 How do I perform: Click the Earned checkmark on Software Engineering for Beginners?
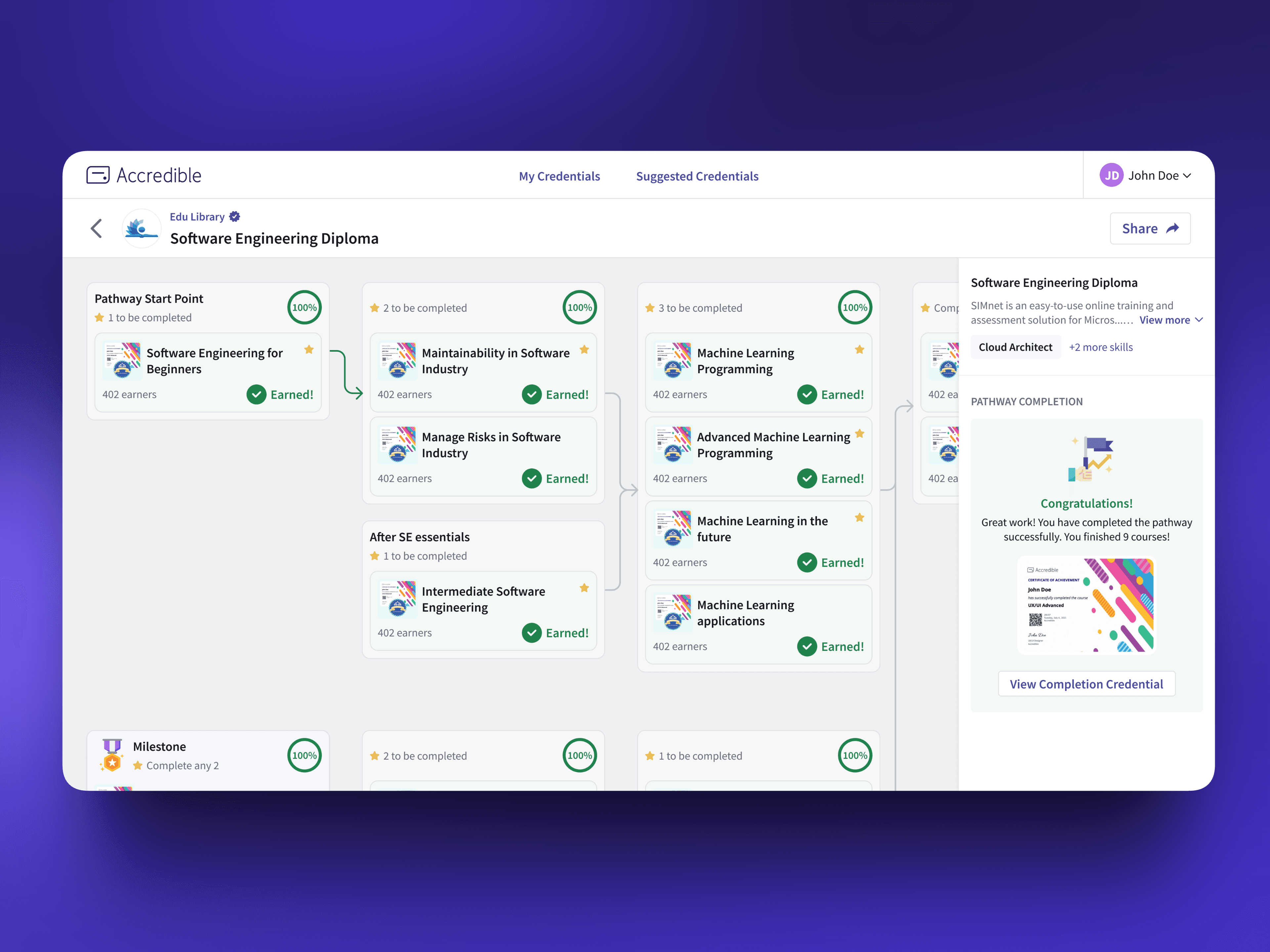click(256, 395)
